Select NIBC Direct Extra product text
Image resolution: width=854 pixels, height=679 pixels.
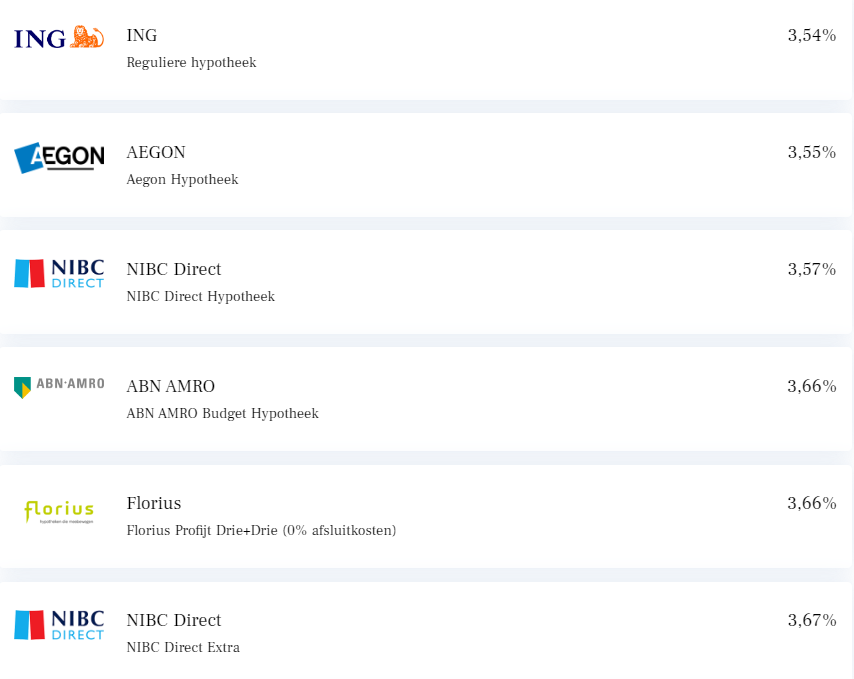183,647
